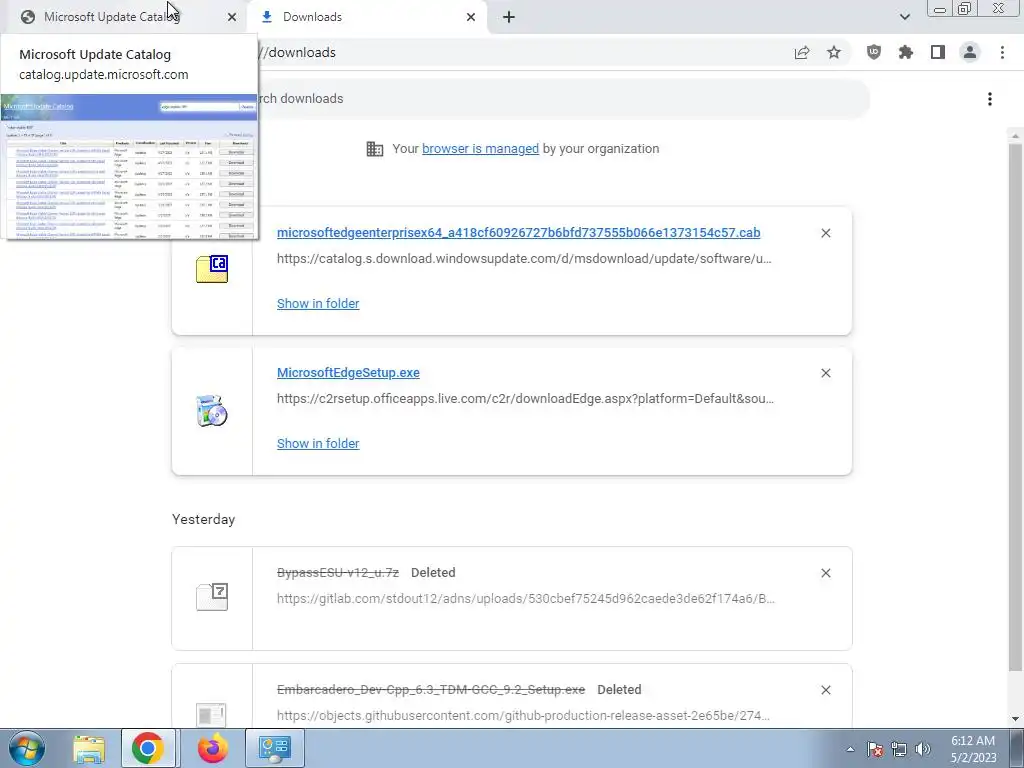Click the taskbar clock showing 6:12 AM

(973, 749)
